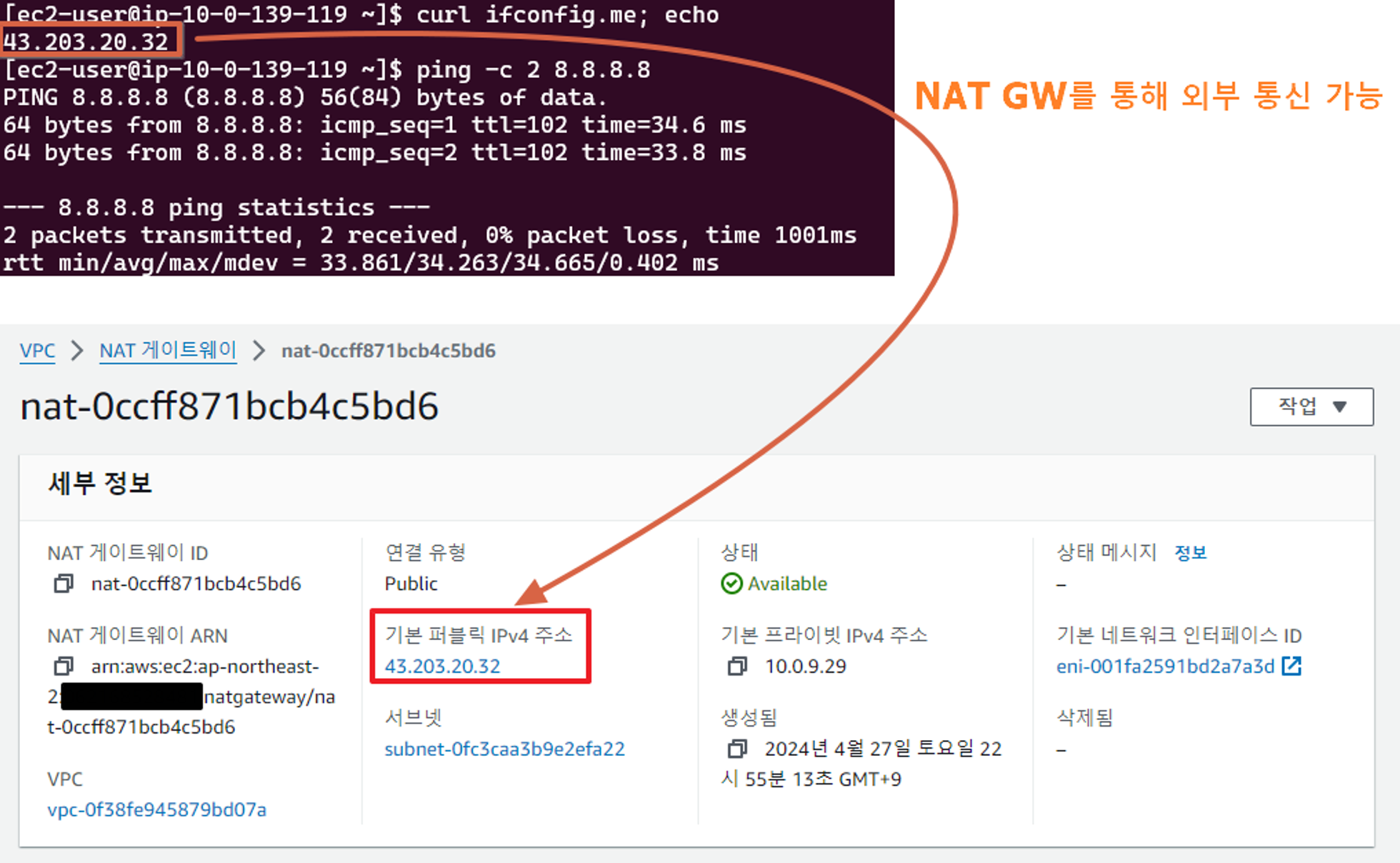This screenshot has width=1400, height=863.
Task: Open eni-001fa2591bd2a7a3d network interface link
Action: [1165, 667]
